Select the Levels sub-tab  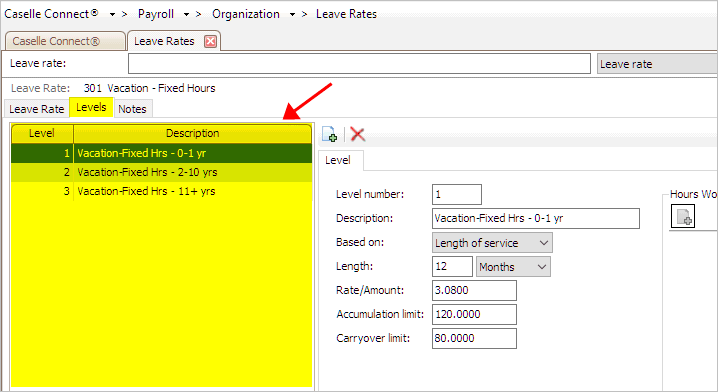pyautogui.click(x=91, y=107)
